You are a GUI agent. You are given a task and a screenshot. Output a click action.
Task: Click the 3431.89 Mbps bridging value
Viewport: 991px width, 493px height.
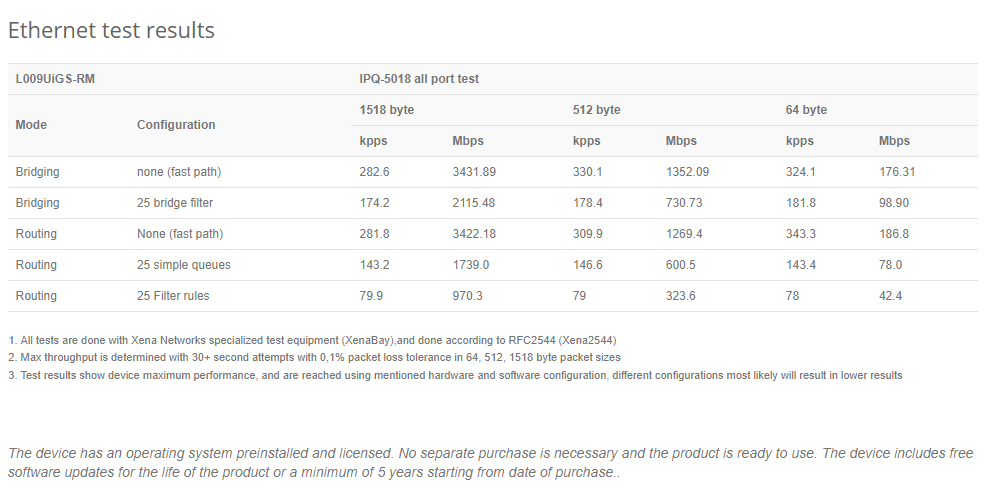[x=474, y=172]
